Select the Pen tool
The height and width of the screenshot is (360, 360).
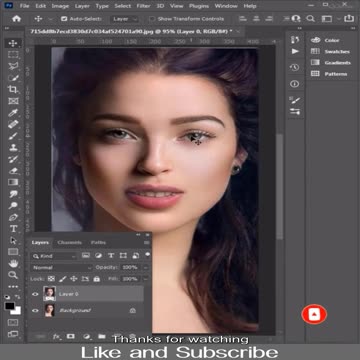[x=13, y=217]
